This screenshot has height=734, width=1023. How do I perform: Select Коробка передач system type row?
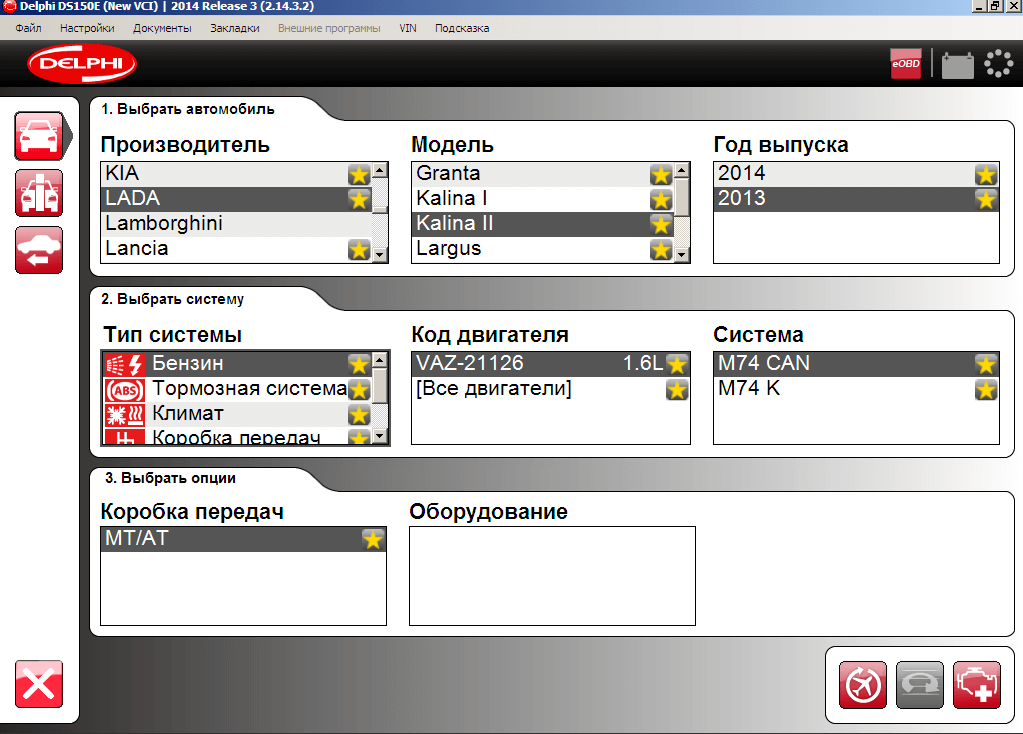[x=237, y=436]
